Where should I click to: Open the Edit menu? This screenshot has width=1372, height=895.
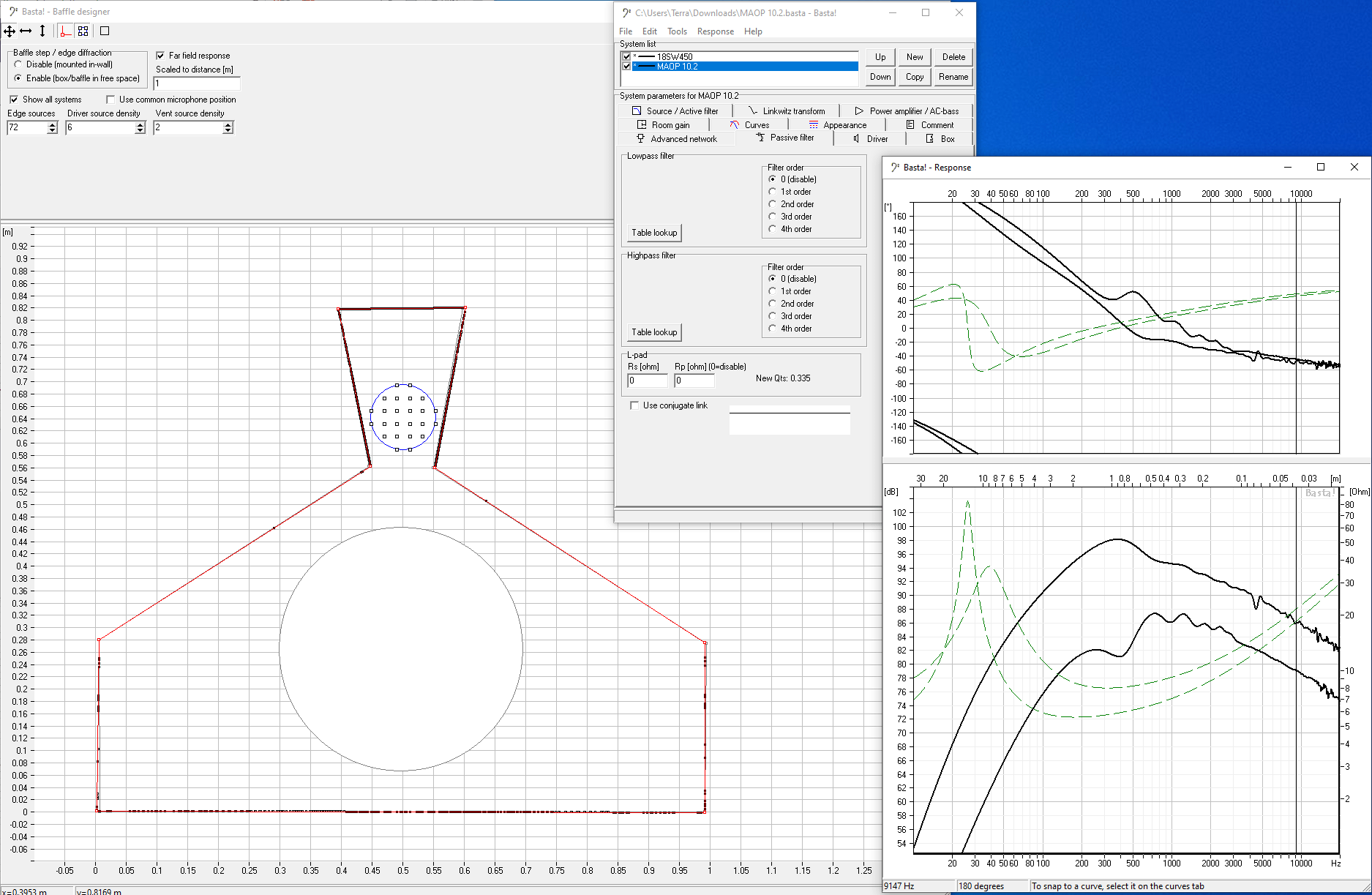(x=650, y=31)
